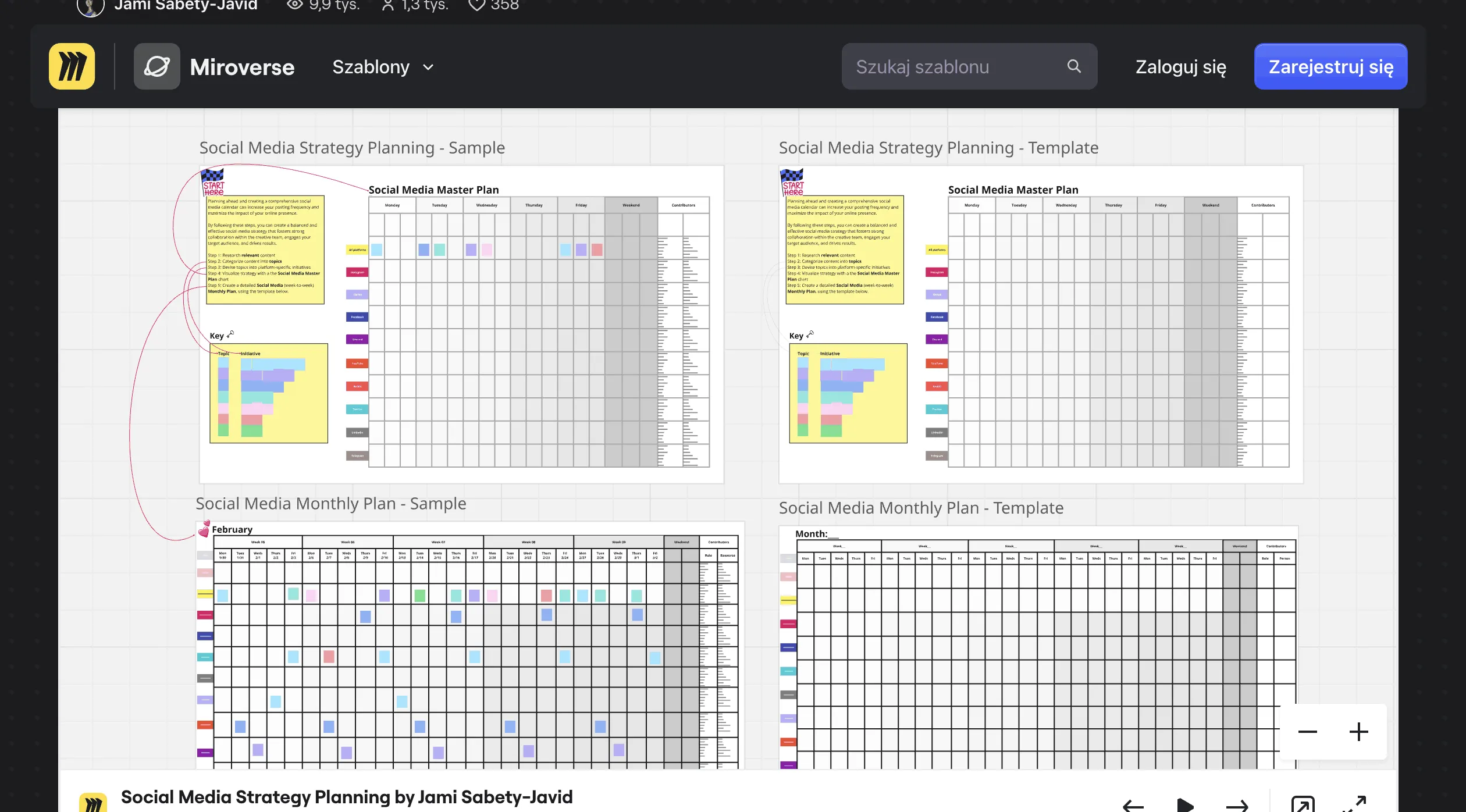Click "Social Media Strategy Planning - Sample" frame title

point(352,148)
